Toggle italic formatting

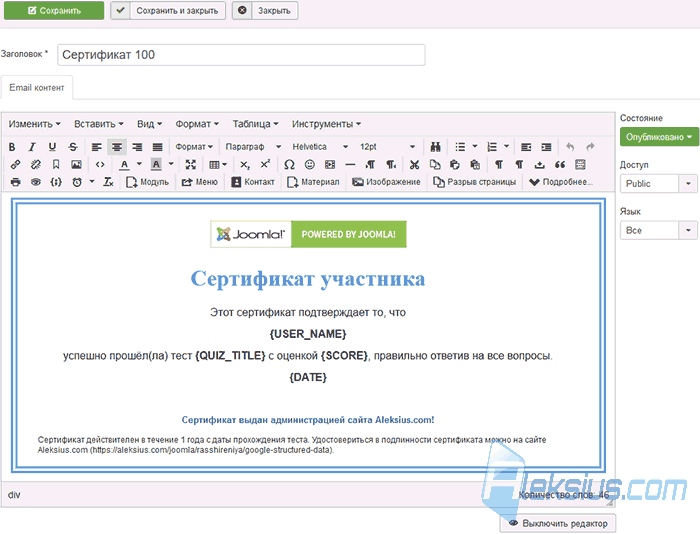coord(32,147)
